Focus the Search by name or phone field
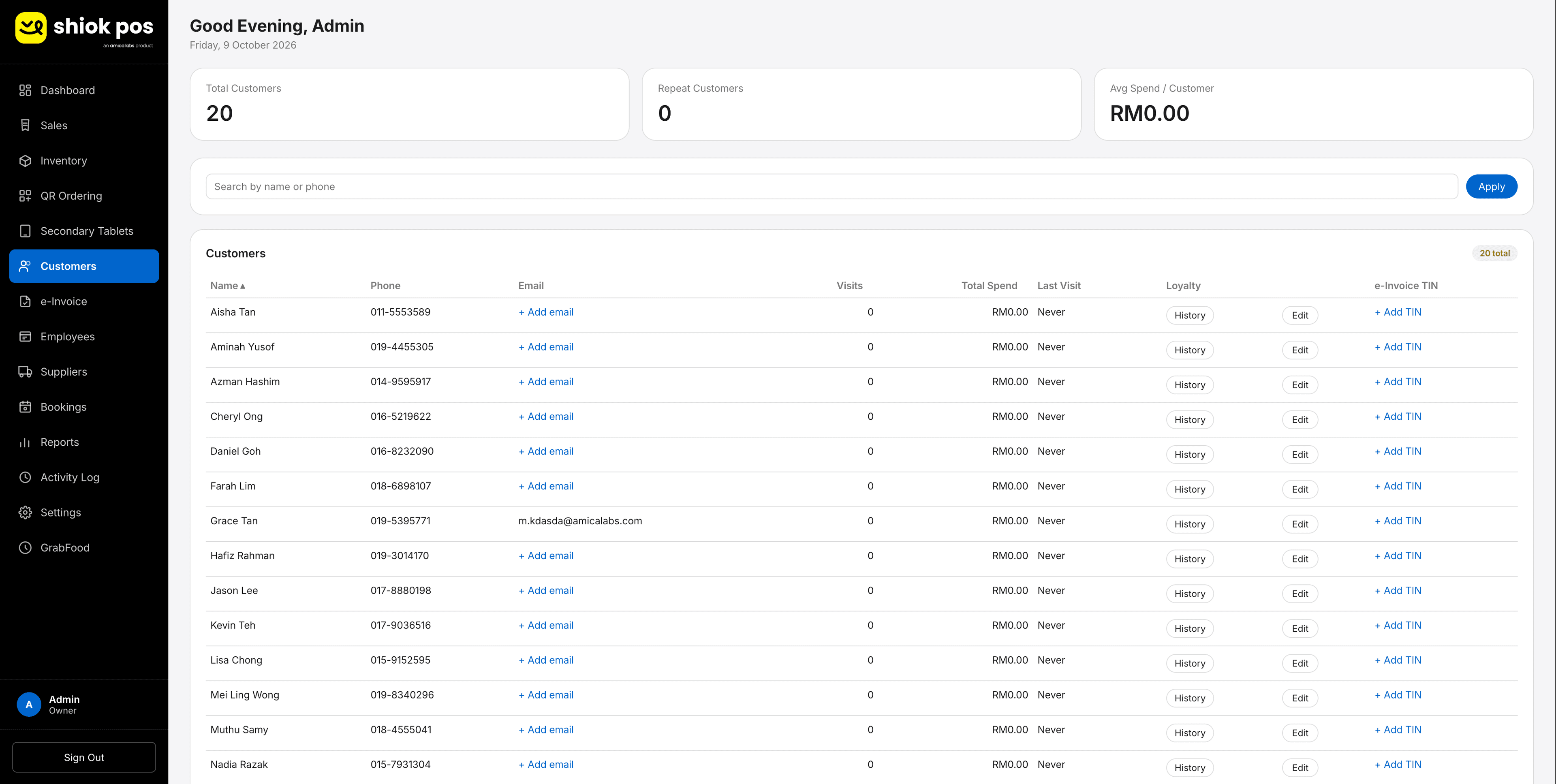1556x784 pixels. coord(832,187)
